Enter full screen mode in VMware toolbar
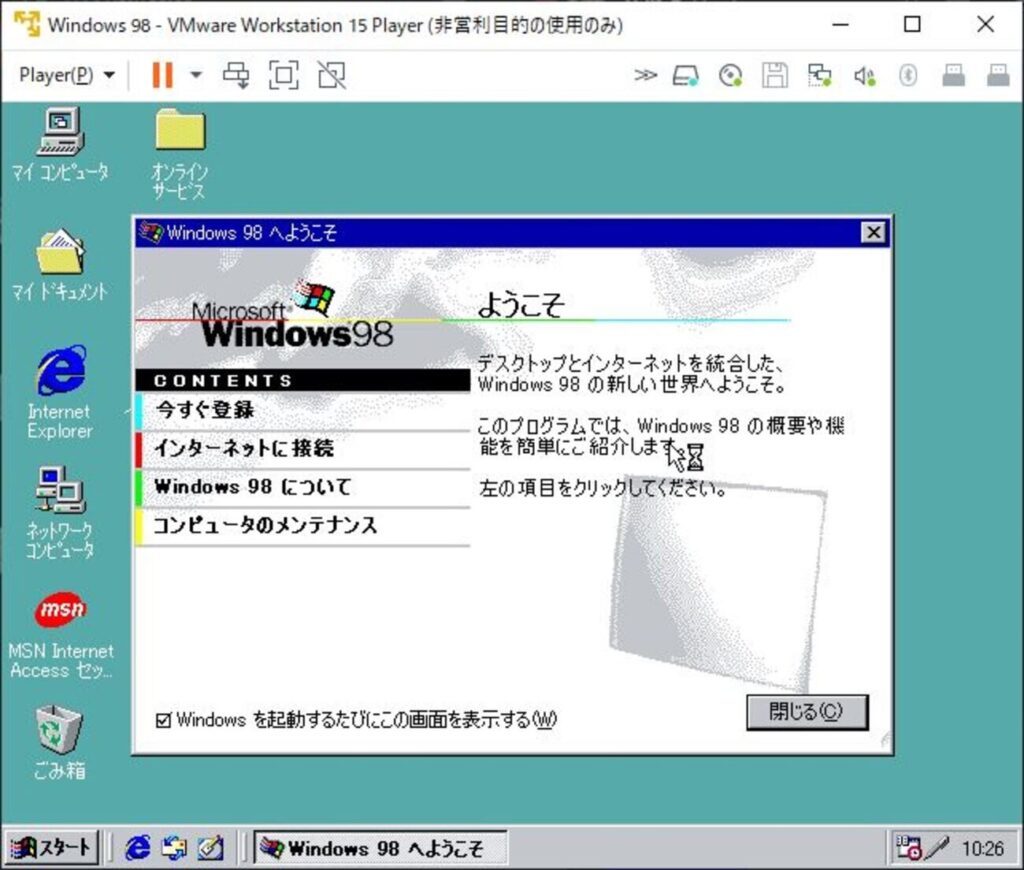Viewport: 1024px width, 870px height. point(284,75)
